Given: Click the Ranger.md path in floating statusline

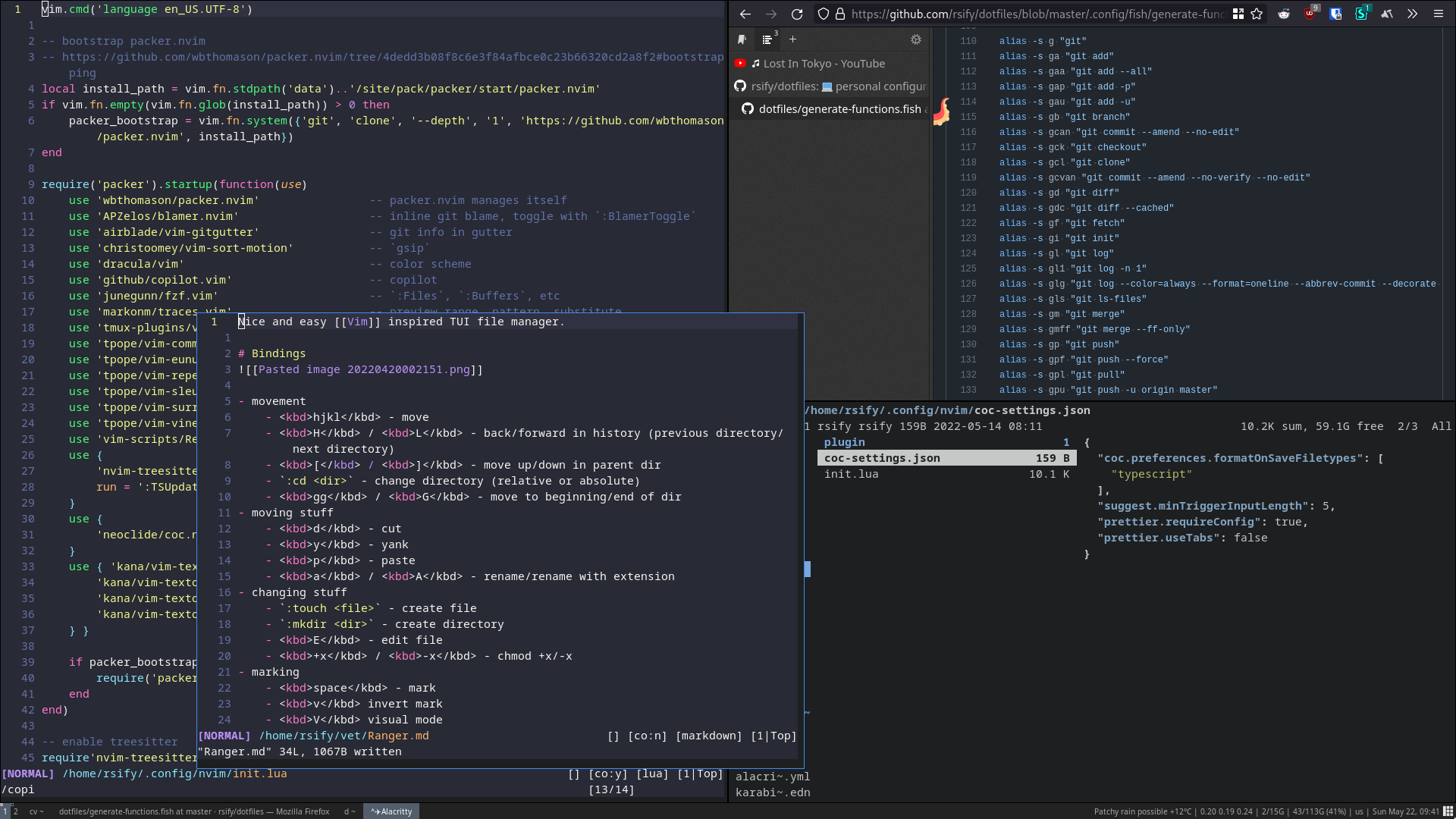Looking at the screenshot, I should [x=344, y=736].
